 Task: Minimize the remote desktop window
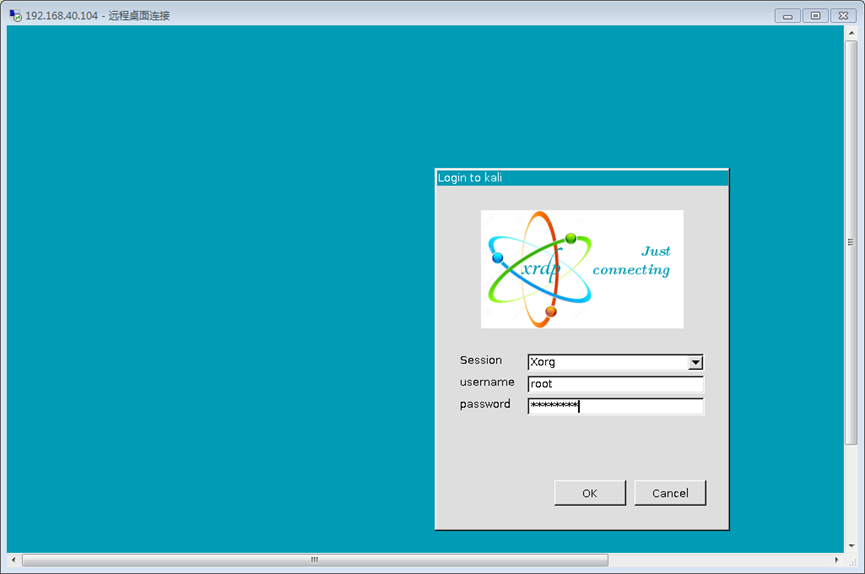tap(787, 16)
